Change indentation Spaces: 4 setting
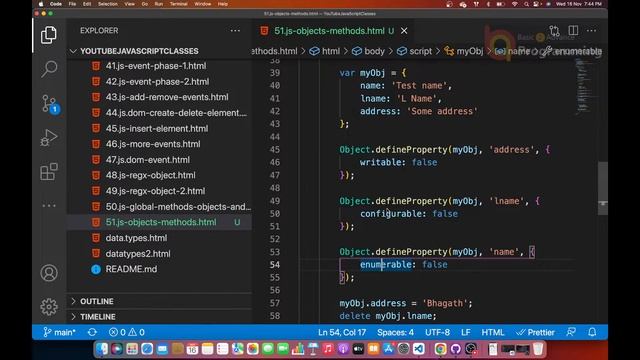Image resolution: width=640 pixels, height=360 pixels. coord(395,332)
